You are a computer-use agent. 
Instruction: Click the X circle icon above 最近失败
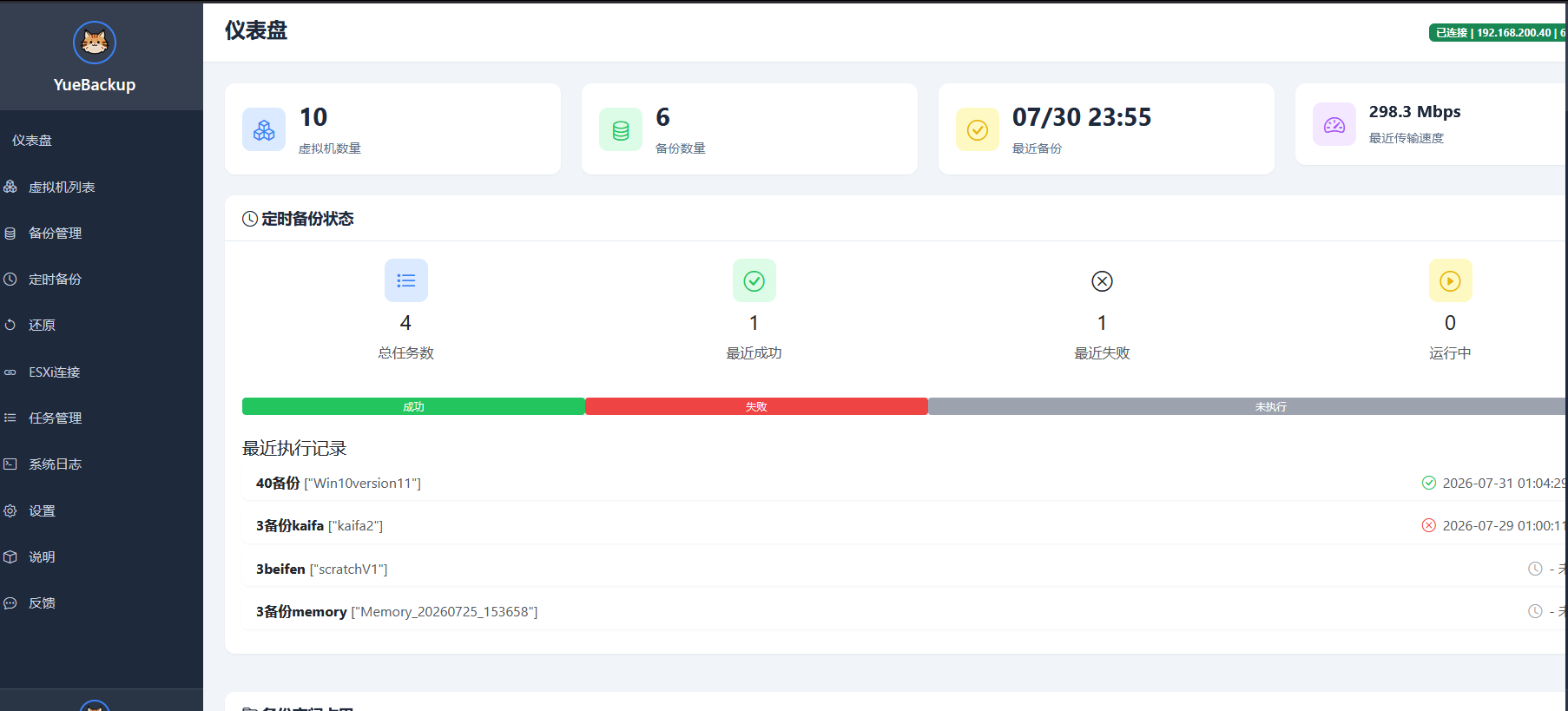tap(1102, 280)
